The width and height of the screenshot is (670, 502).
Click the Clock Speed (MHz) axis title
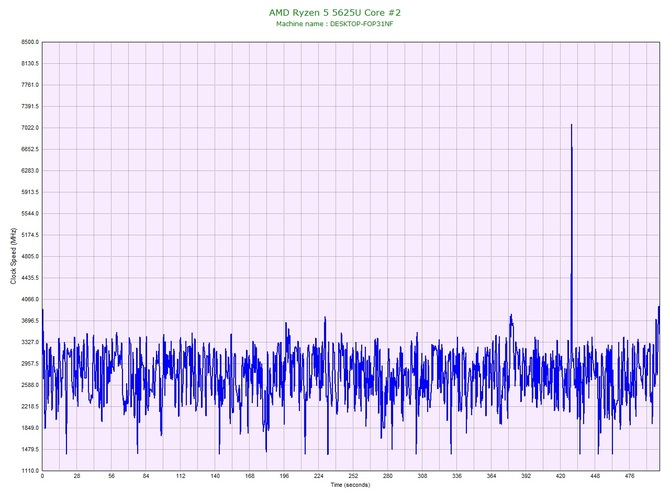point(13,256)
